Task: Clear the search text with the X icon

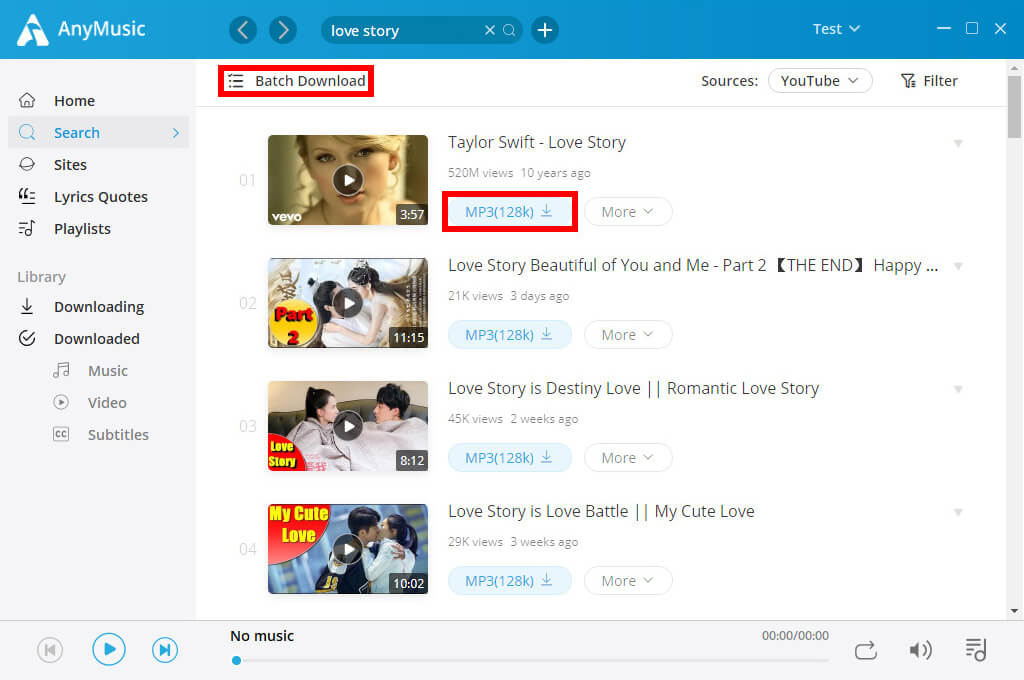Action: pos(490,30)
